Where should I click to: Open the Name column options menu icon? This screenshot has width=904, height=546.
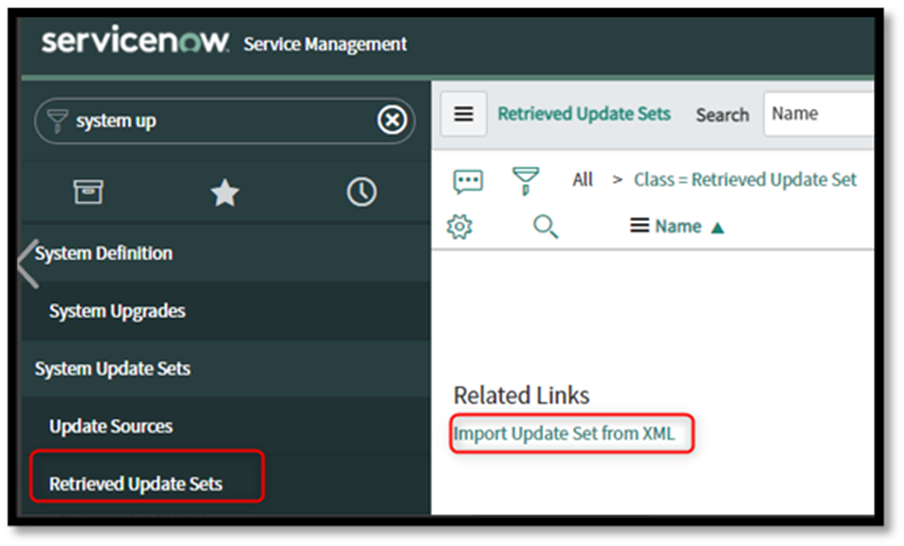tap(640, 227)
